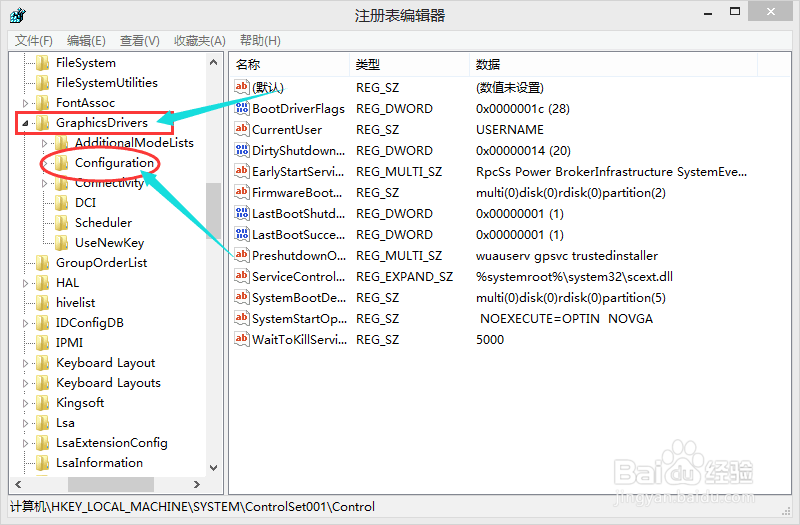The width and height of the screenshot is (800, 525).
Task: Click the tree horizontal scroll right arrow
Action: 197,484
